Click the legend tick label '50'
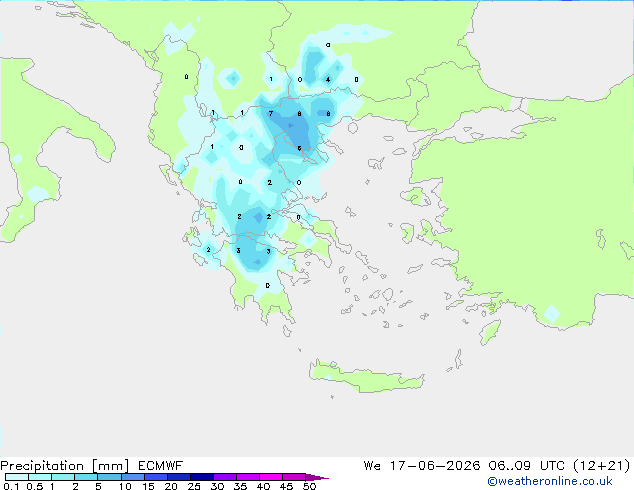The width and height of the screenshot is (634, 490). [x=309, y=486]
